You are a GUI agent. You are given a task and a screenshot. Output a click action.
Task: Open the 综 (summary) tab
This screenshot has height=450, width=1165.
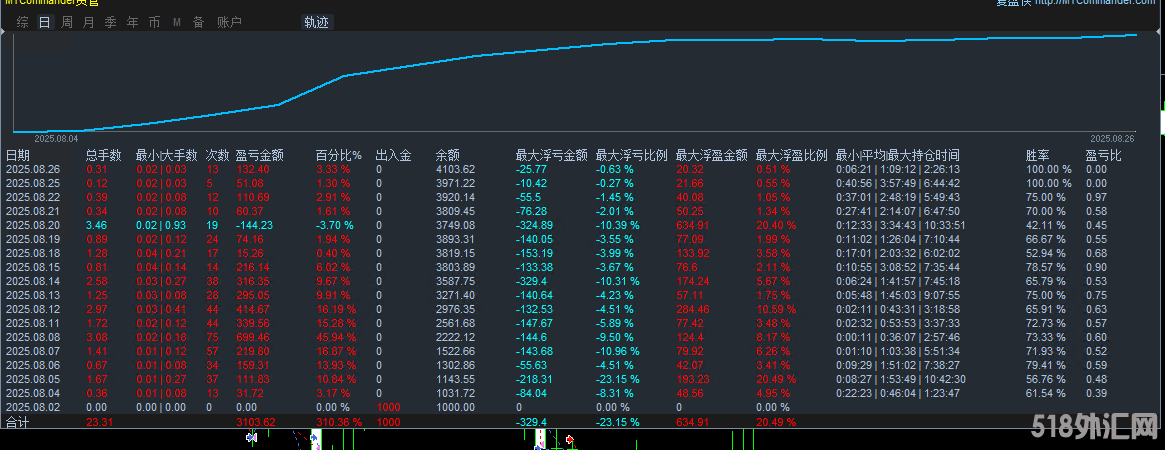(23, 22)
